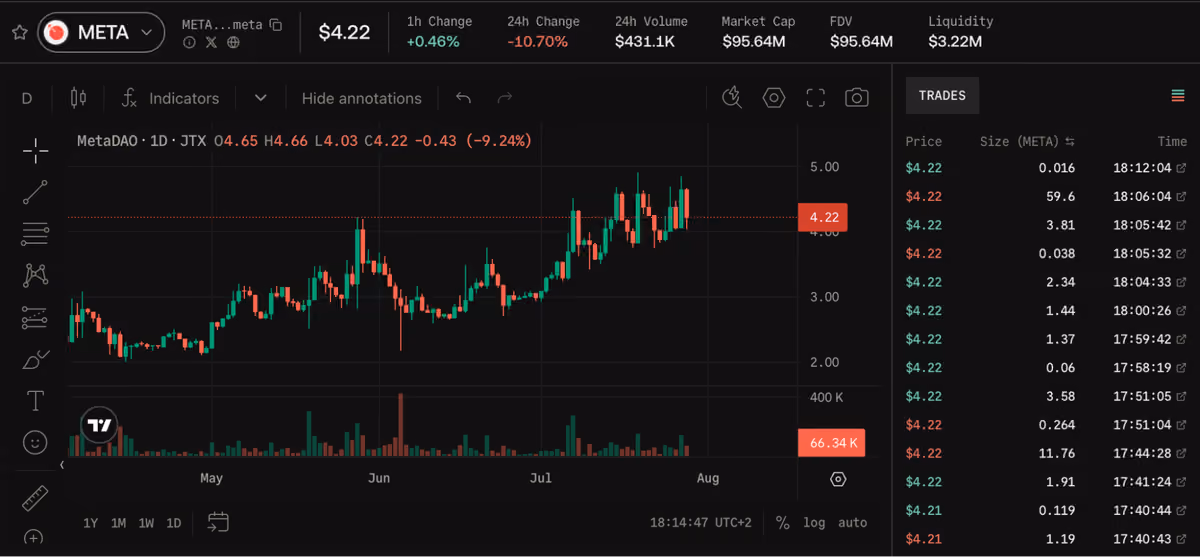Image resolution: width=1200 pixels, height=557 pixels.
Task: Expand the indicator templates chevron dropdown
Action: point(260,98)
